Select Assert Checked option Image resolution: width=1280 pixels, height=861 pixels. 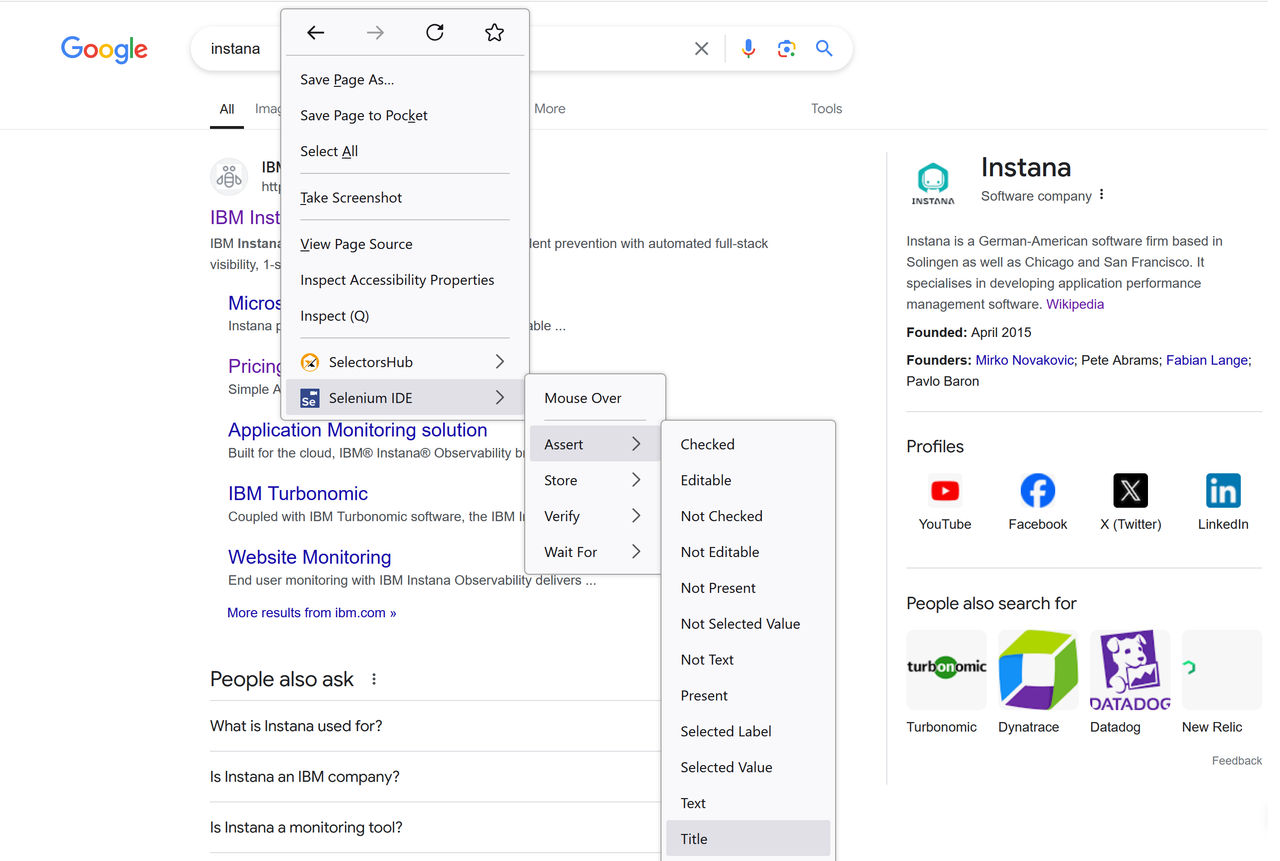[748, 444]
